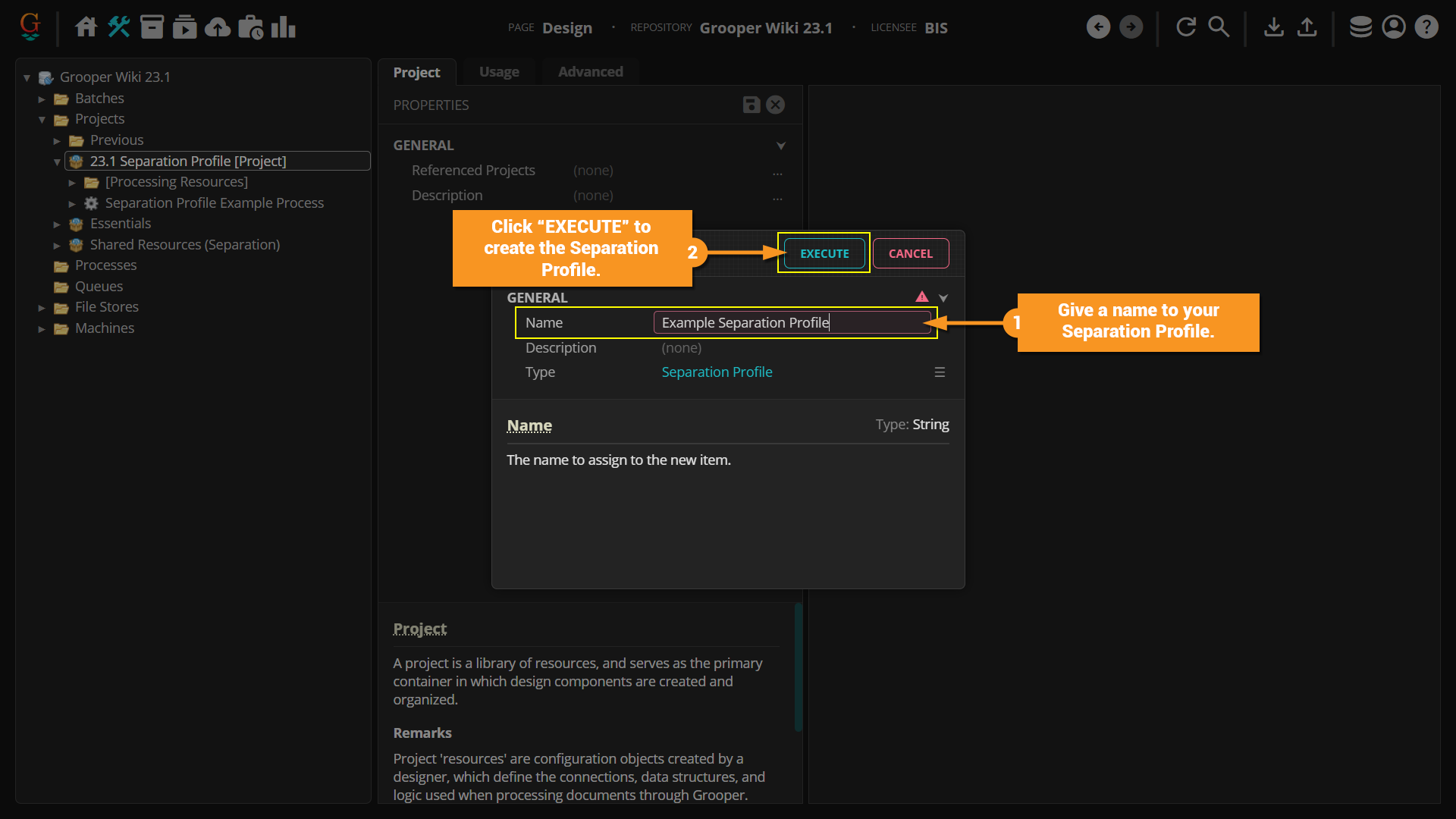Click the Design tools icon
The width and height of the screenshot is (1456, 819).
(x=119, y=27)
